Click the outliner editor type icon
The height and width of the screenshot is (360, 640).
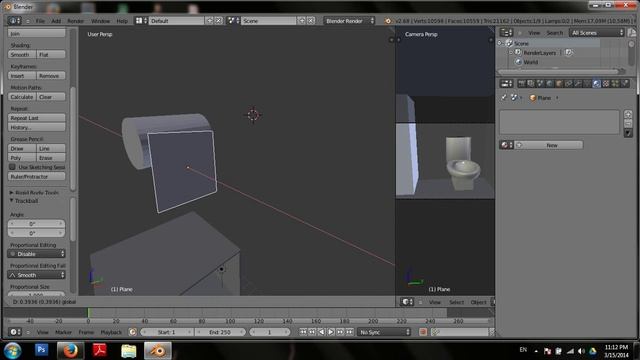click(506, 33)
